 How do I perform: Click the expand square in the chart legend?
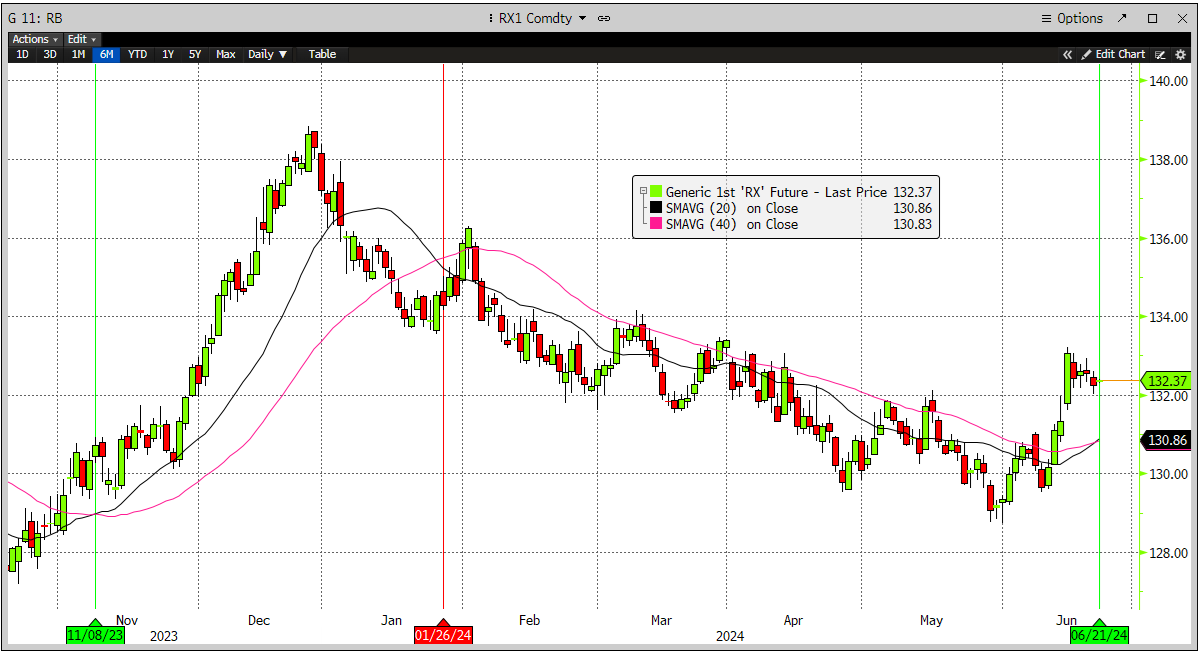tap(641, 191)
